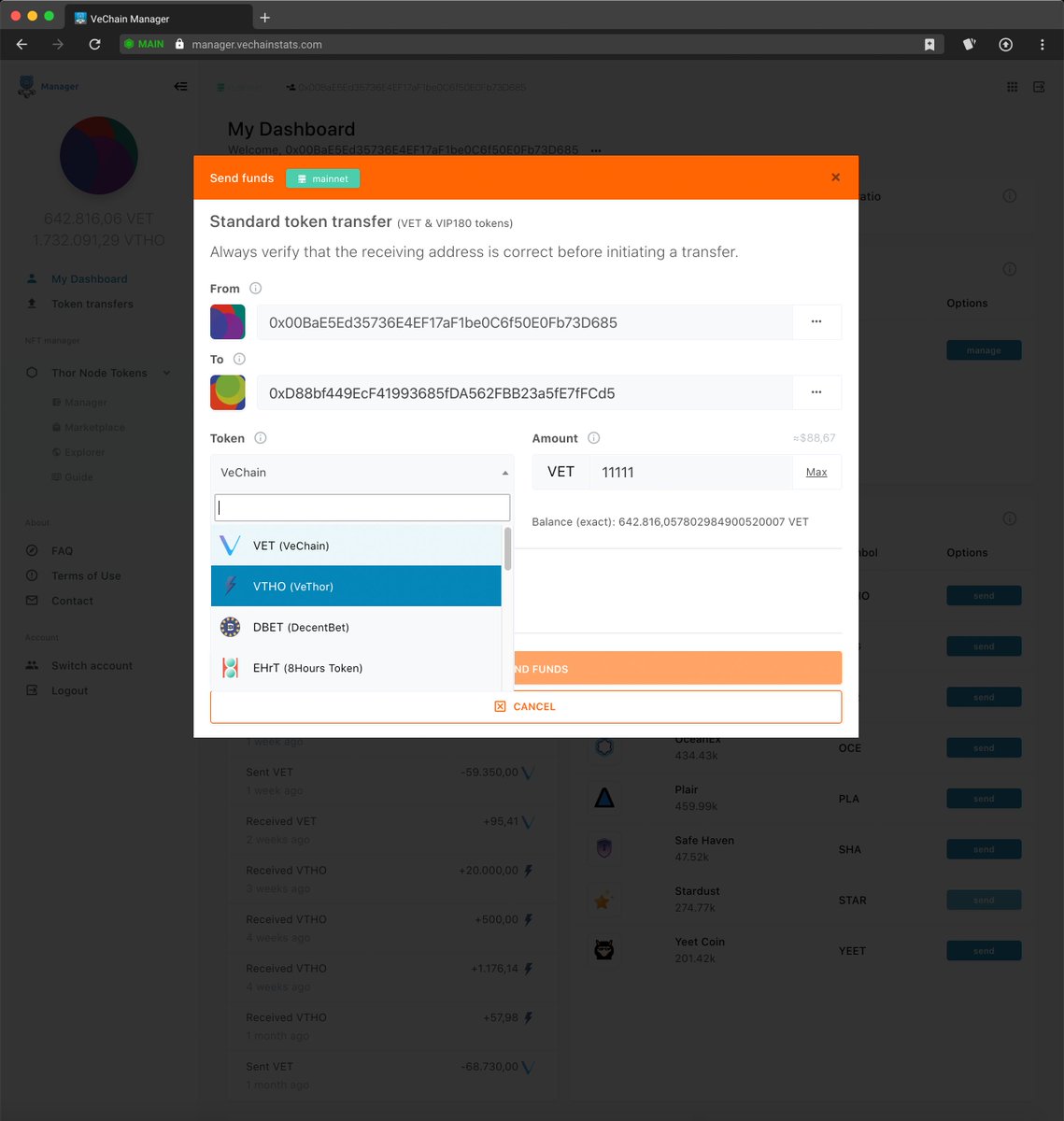This screenshot has height=1121, width=1064.
Task: Open a new browser tab
Action: coord(265,18)
